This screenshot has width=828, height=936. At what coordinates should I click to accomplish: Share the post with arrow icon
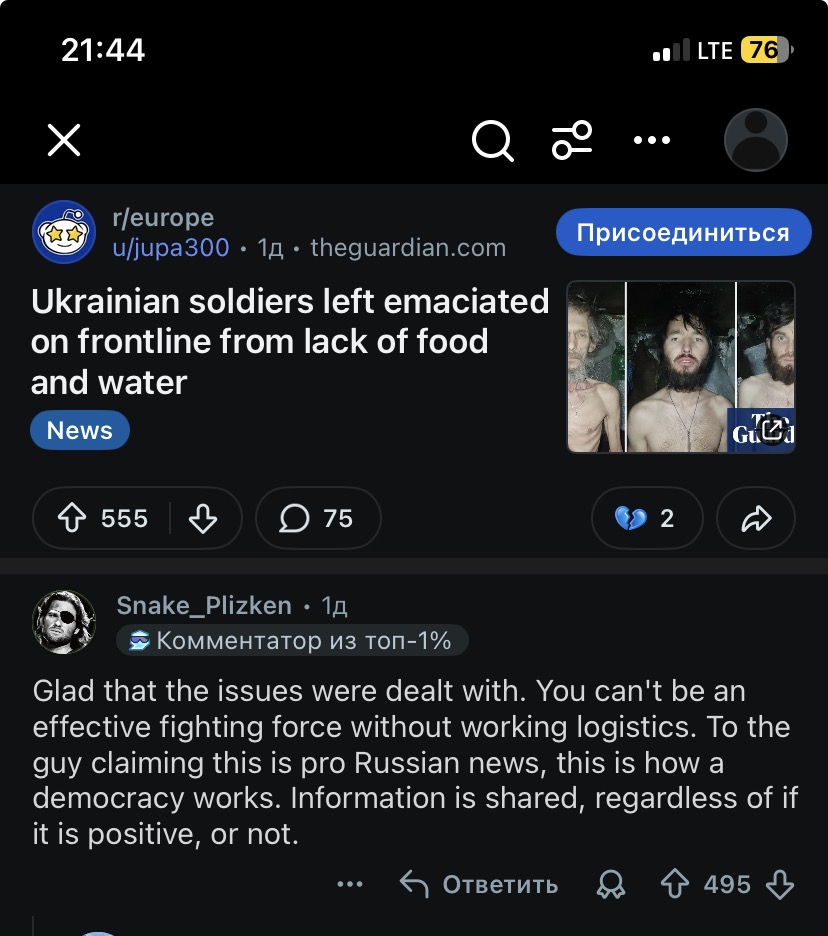(756, 518)
